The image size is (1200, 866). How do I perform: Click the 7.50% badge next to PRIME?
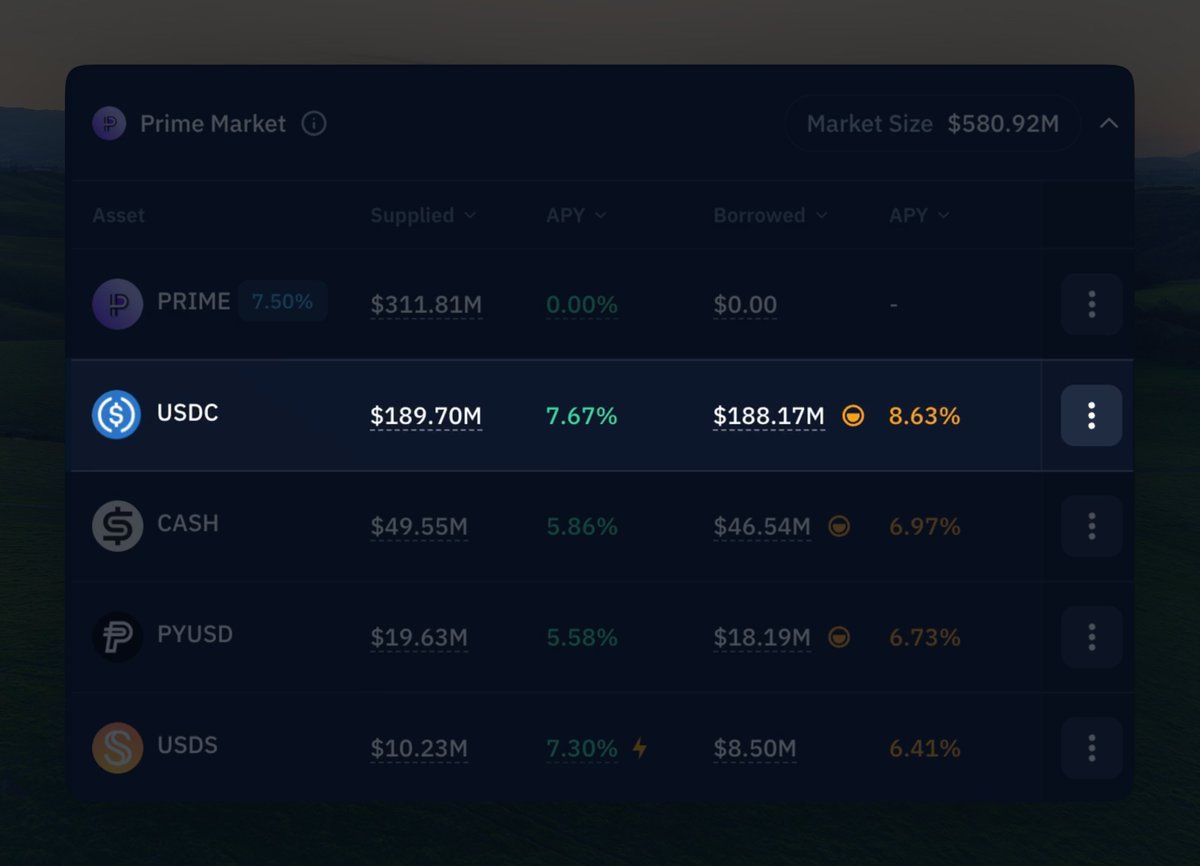(x=282, y=301)
